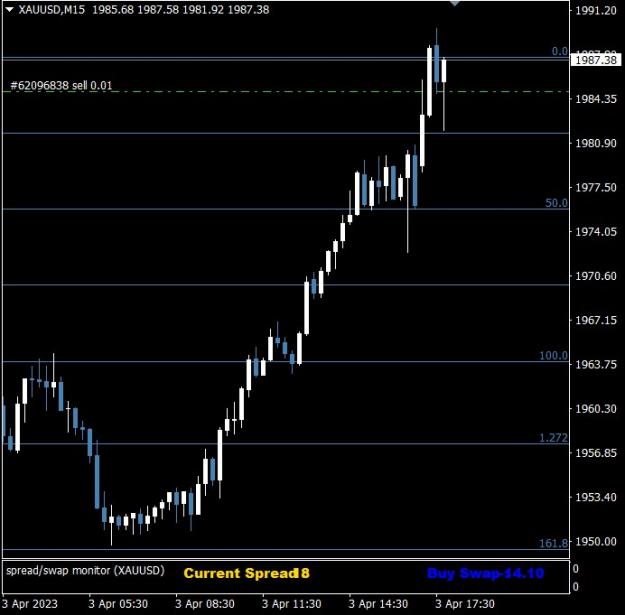625x615 pixels.
Task: Click price scale value 1980.90
Action: [596, 143]
